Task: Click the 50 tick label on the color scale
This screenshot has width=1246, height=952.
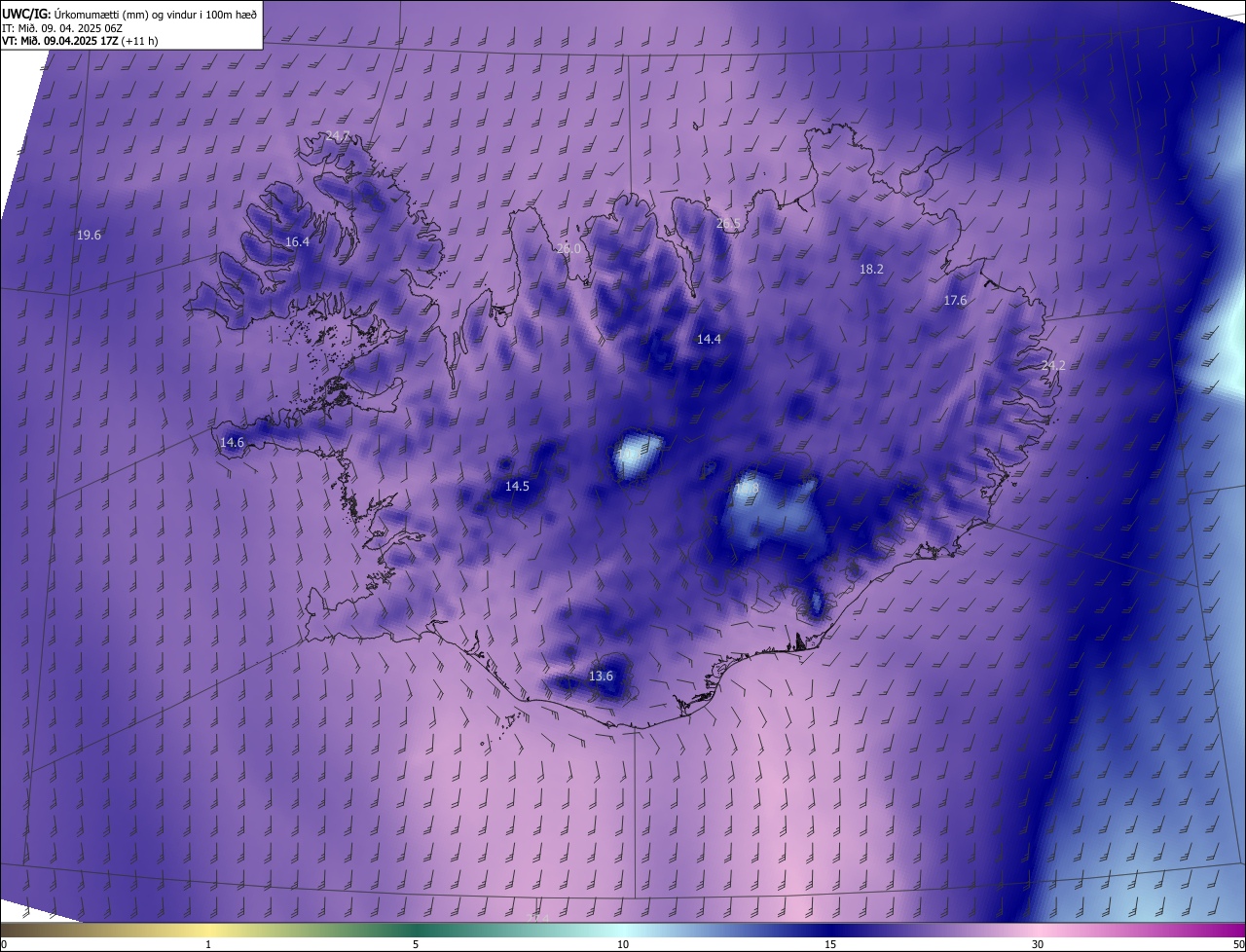Action: pyautogui.click(x=1238, y=944)
